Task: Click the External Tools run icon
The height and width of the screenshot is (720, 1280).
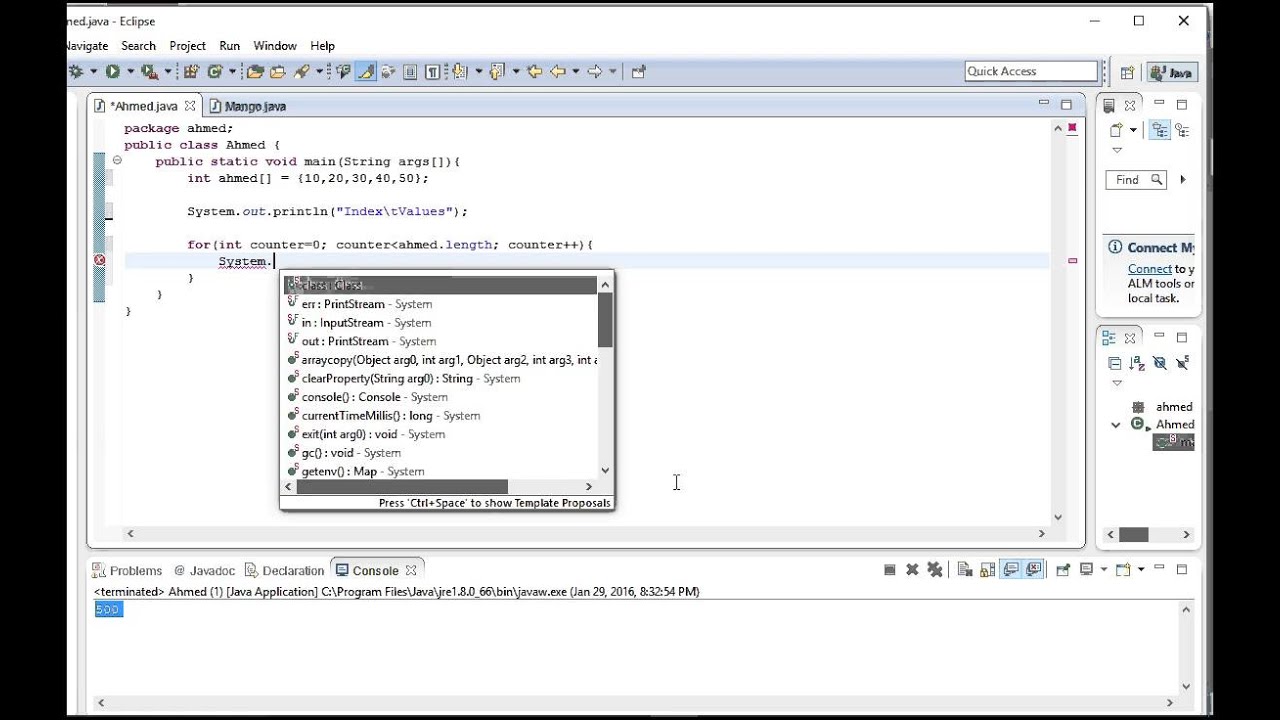Action: click(x=149, y=72)
